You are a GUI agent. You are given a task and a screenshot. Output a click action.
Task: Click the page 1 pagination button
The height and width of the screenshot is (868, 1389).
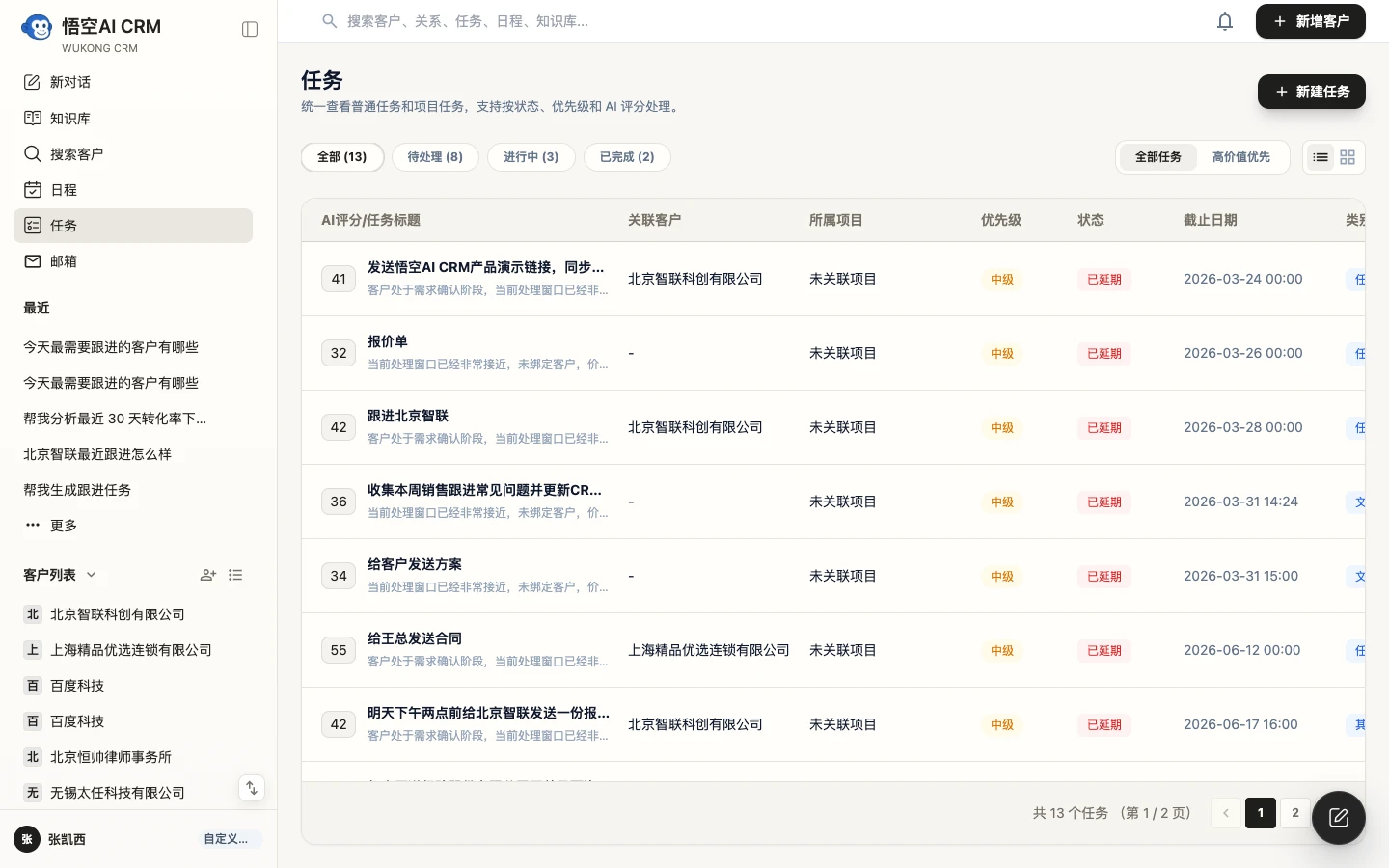point(1261,813)
